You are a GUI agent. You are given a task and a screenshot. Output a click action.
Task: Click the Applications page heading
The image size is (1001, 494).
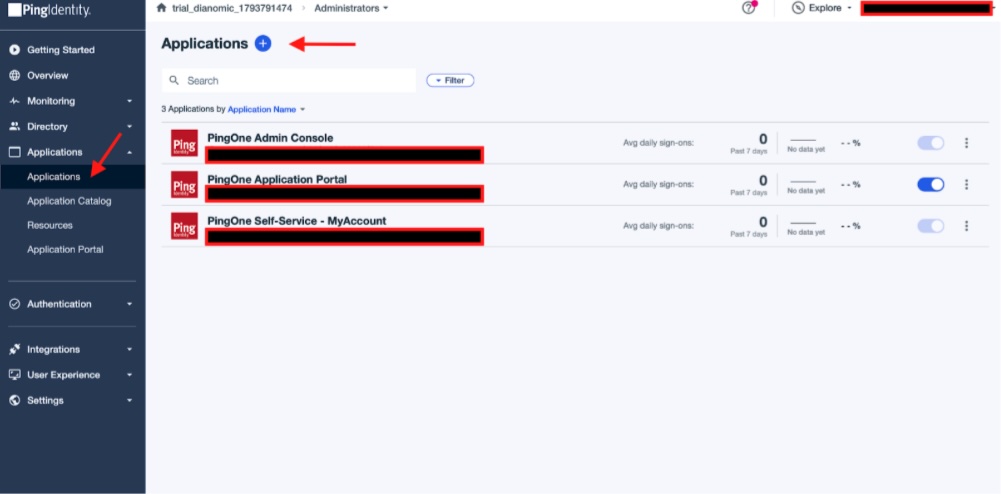point(204,43)
